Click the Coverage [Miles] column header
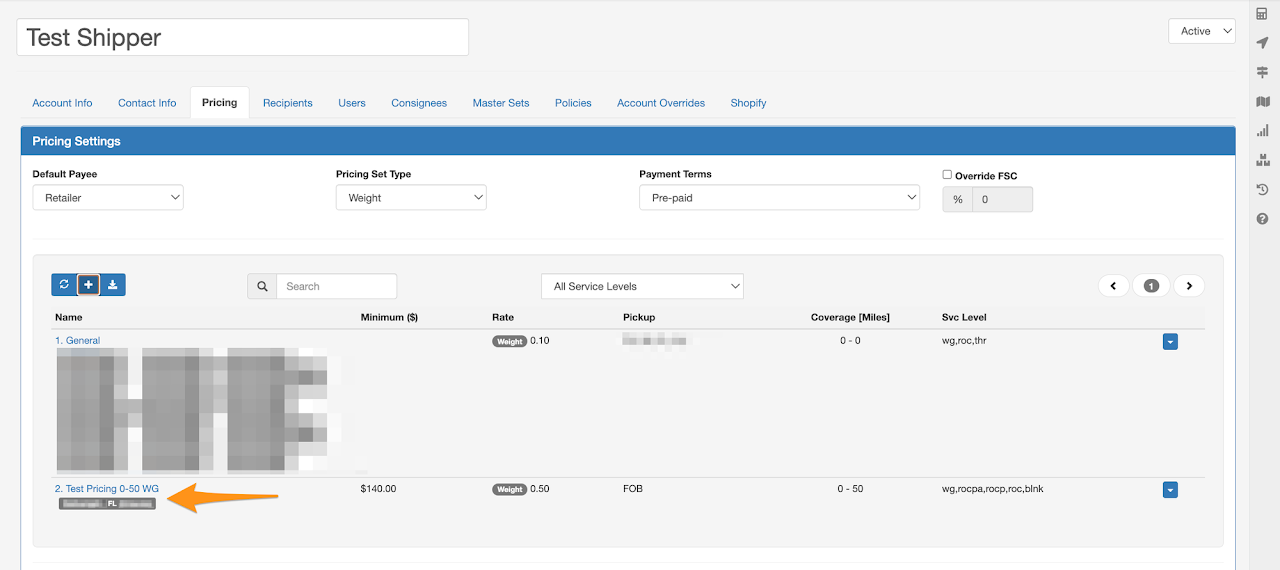Viewport: 1280px width, 570px height. [x=850, y=317]
